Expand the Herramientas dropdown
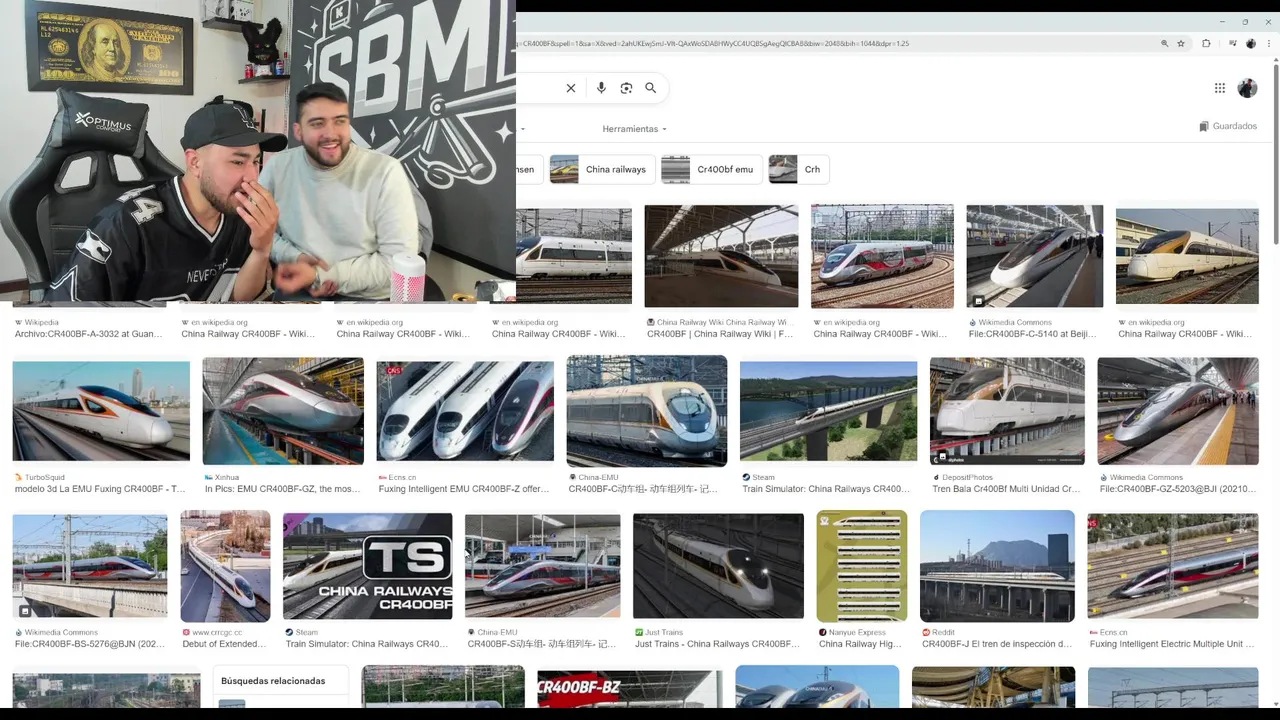This screenshot has width=1280, height=720. [634, 129]
